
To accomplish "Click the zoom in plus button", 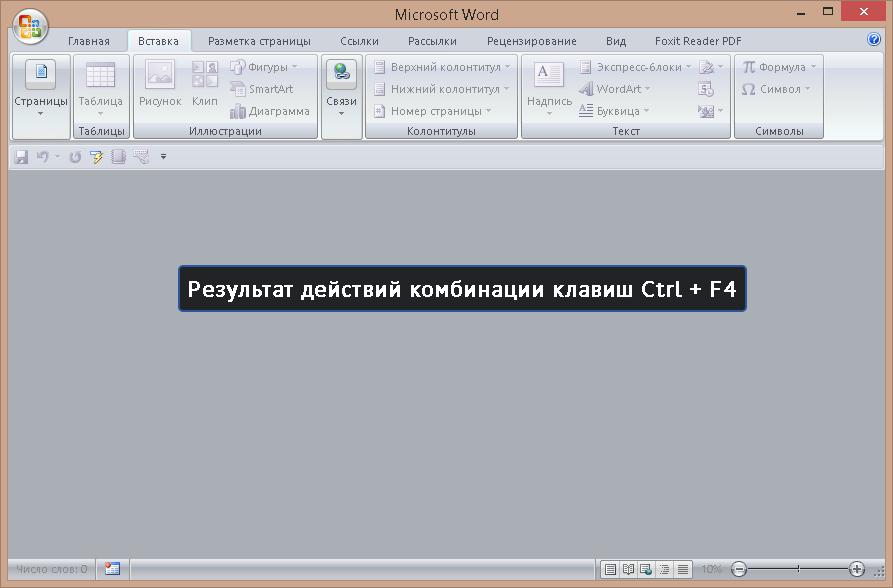I will pos(857,569).
